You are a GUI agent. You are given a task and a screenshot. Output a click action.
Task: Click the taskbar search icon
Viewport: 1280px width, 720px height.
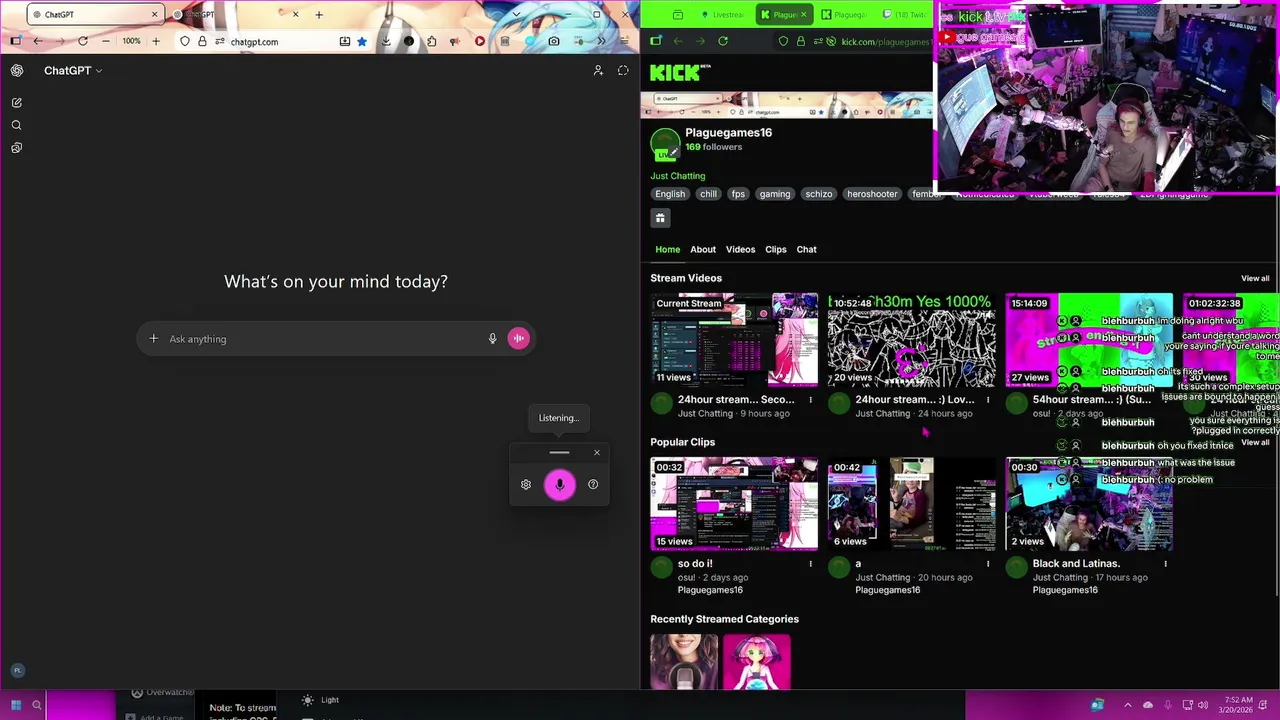coord(37,705)
